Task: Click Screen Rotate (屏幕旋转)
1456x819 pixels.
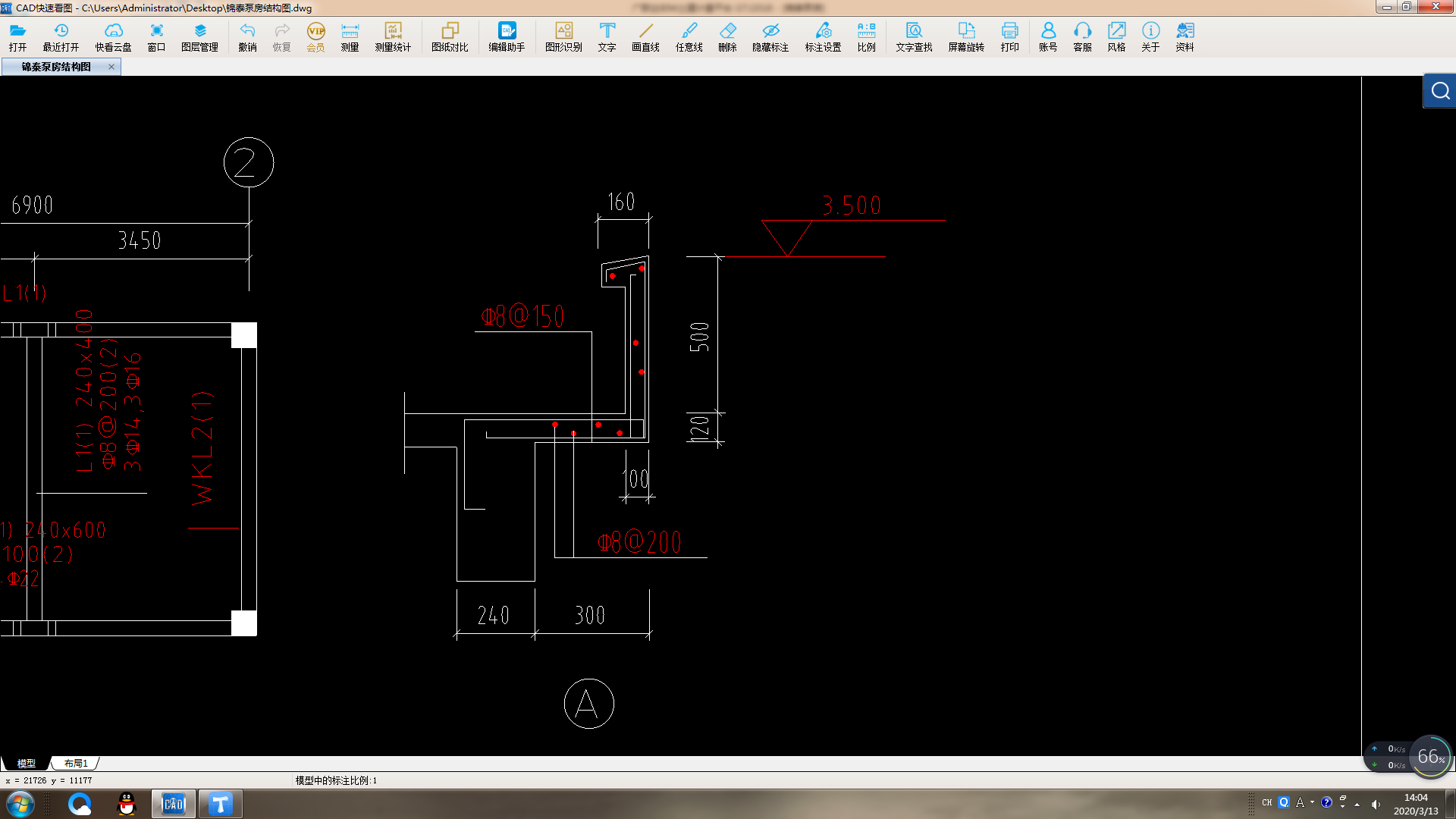Action: point(966,36)
